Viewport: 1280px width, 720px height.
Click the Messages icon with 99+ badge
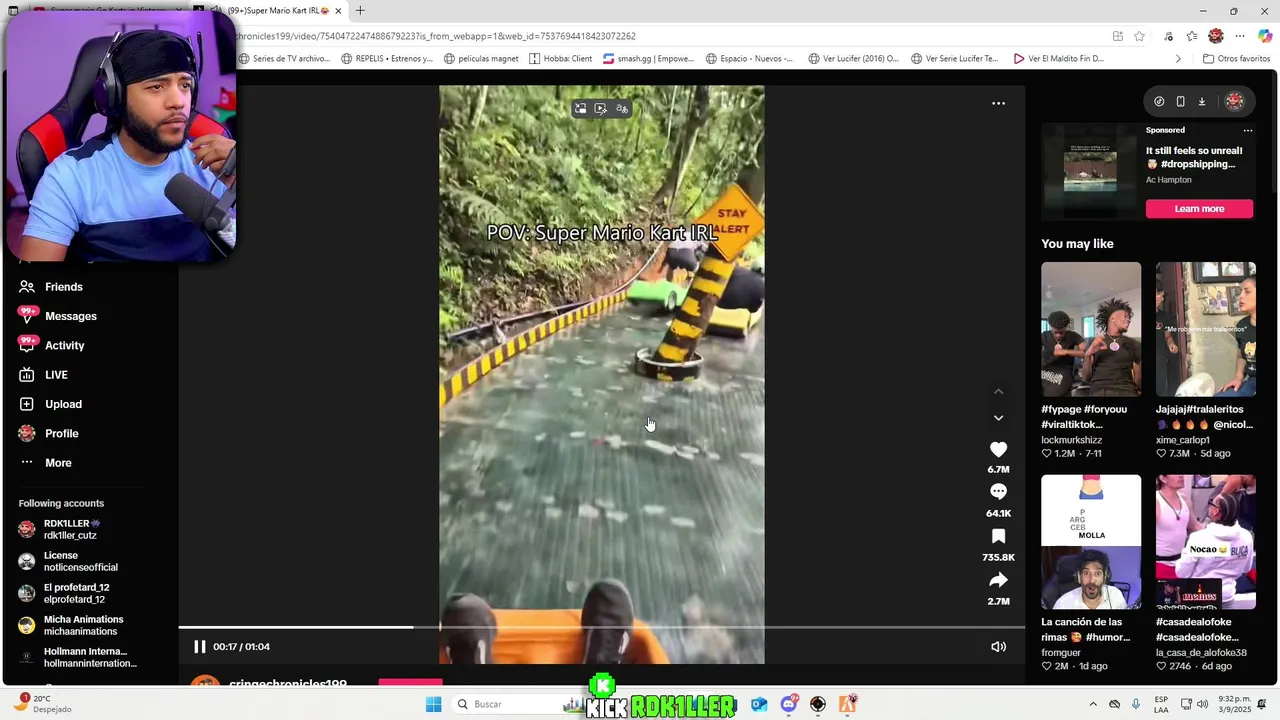27,315
